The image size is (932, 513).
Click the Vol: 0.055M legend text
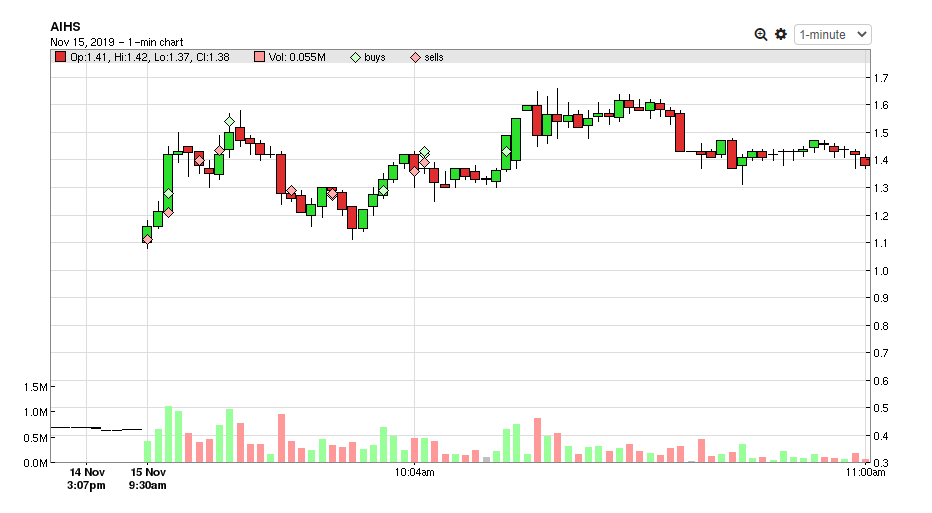[297, 57]
